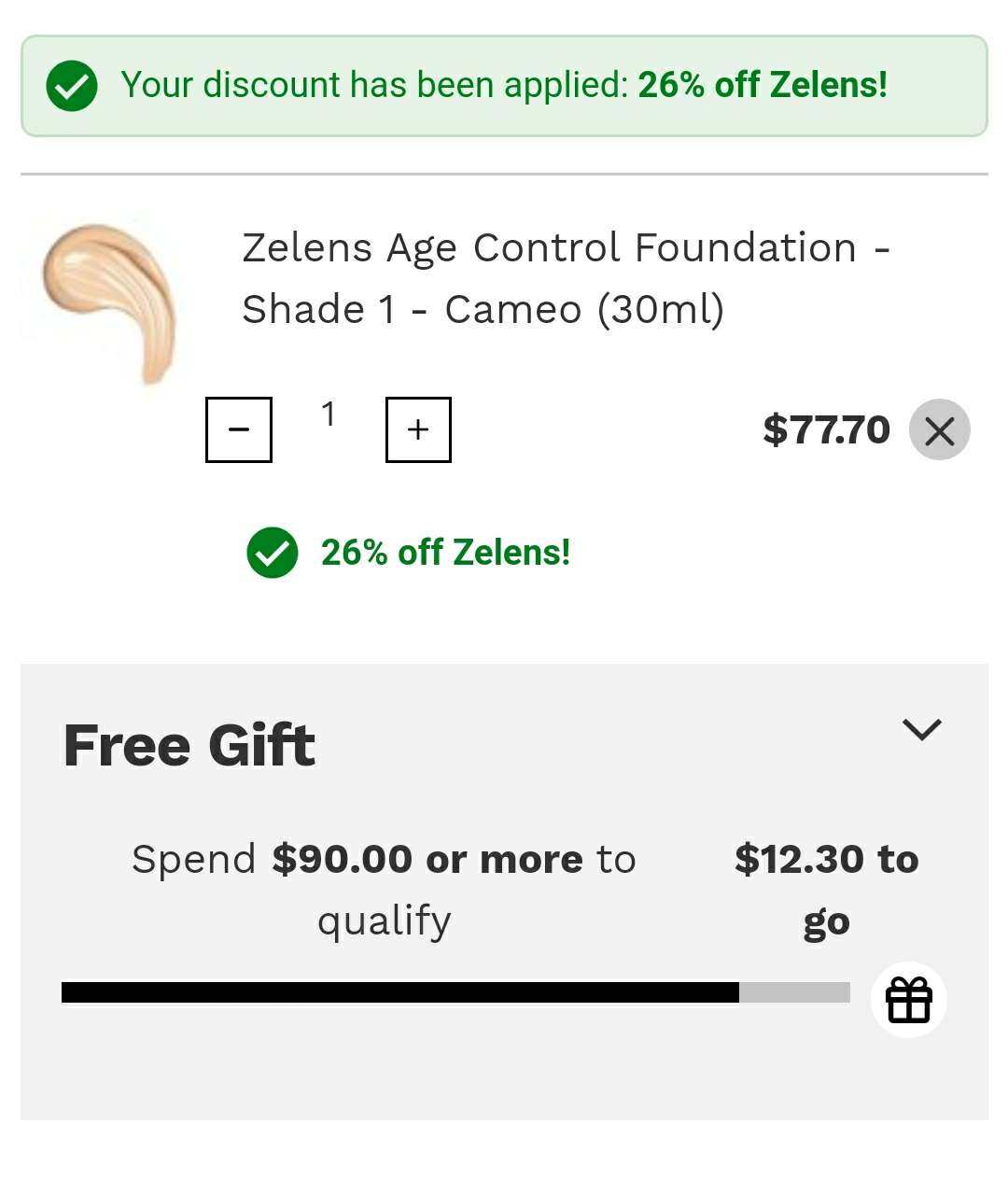Click the gift box icon
The width and height of the screenshot is (1008, 1180).
(909, 1000)
